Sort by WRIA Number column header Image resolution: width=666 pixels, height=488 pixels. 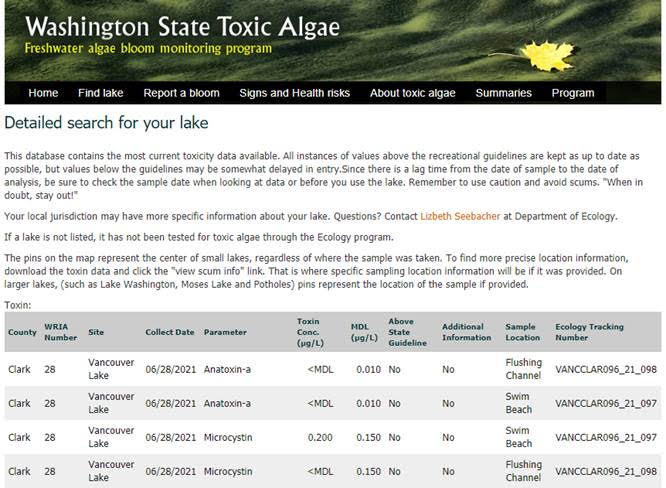61,332
